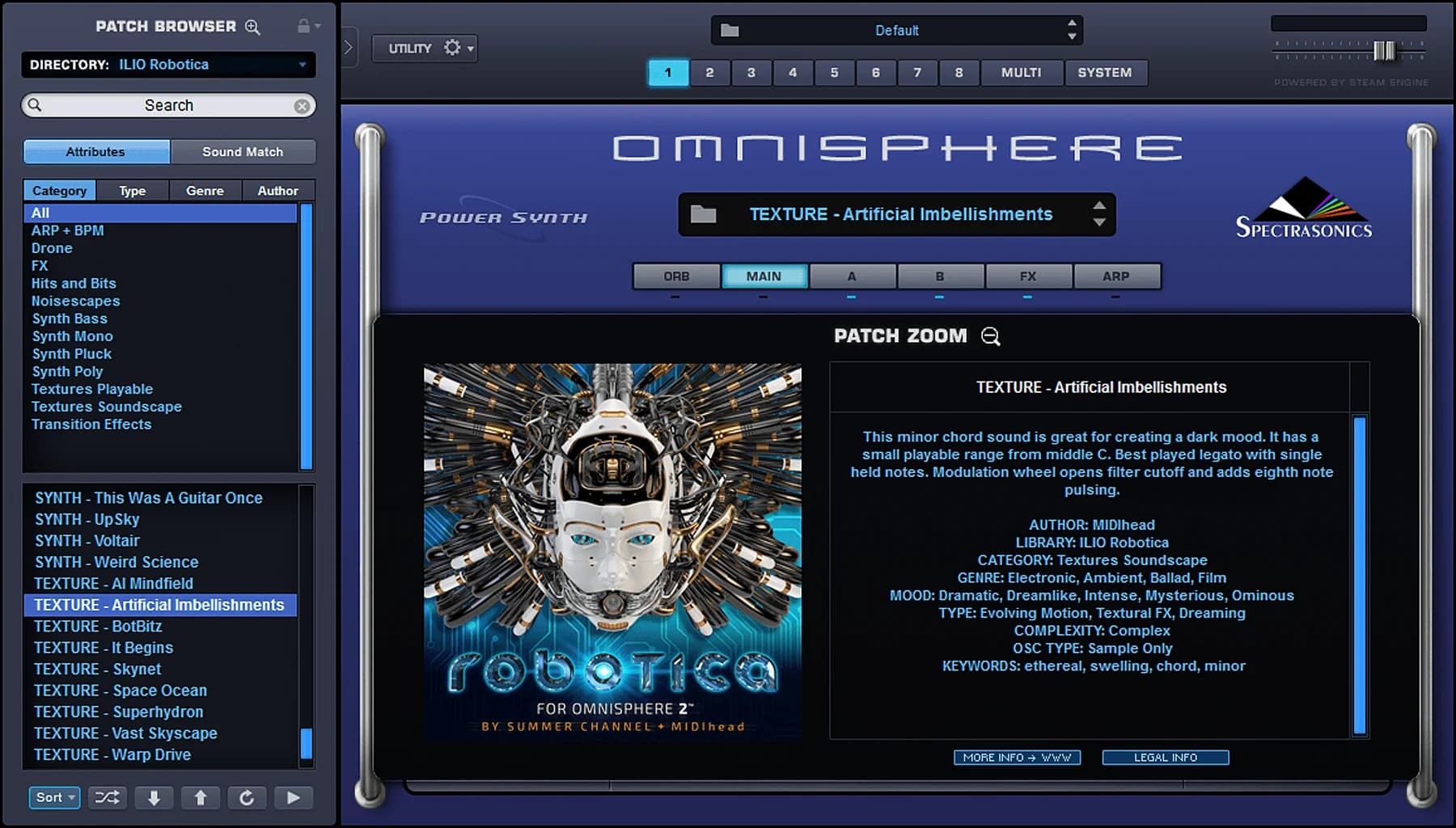Switch to the MULTI tab
This screenshot has width=1456, height=828.
coord(1021,73)
